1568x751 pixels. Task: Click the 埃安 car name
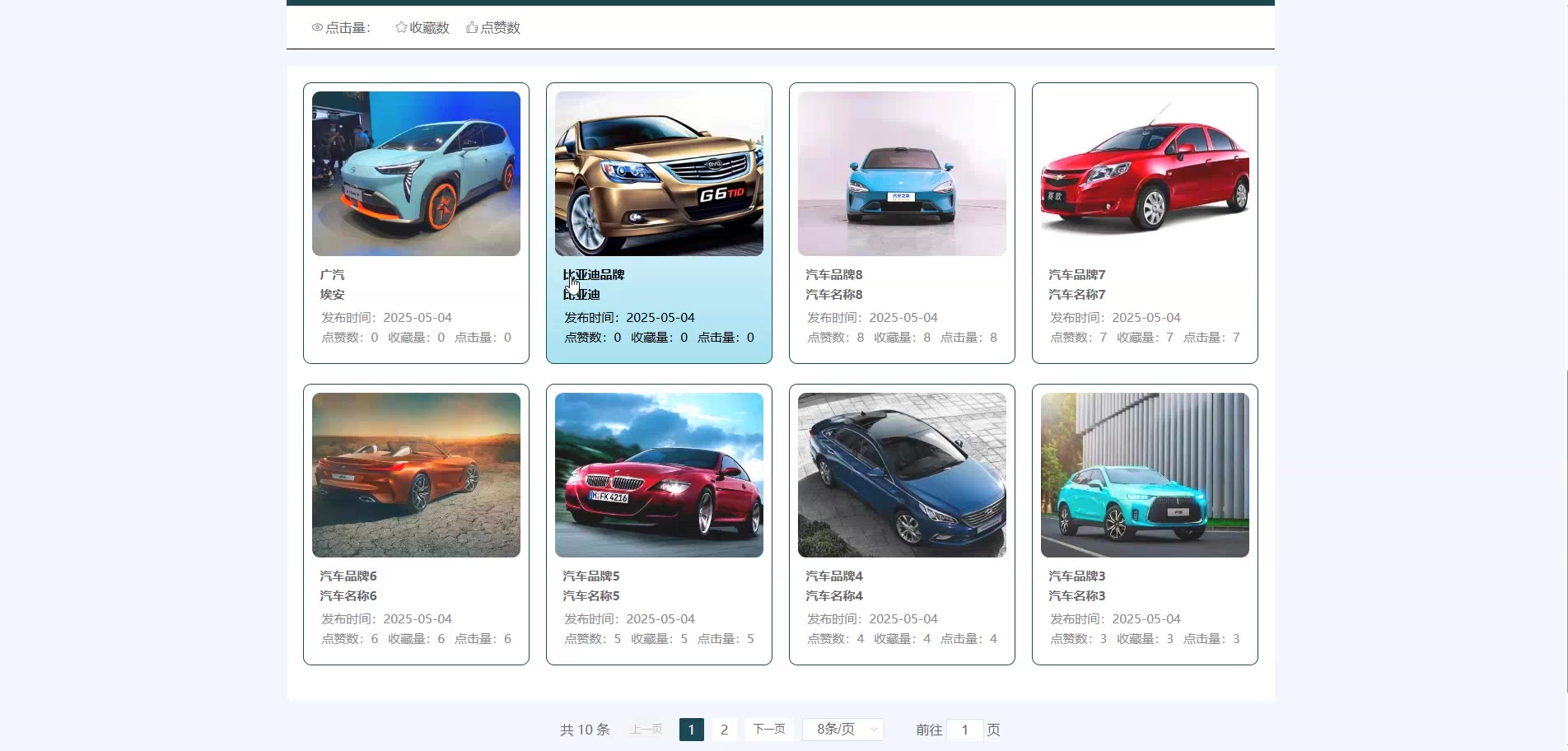pos(333,295)
